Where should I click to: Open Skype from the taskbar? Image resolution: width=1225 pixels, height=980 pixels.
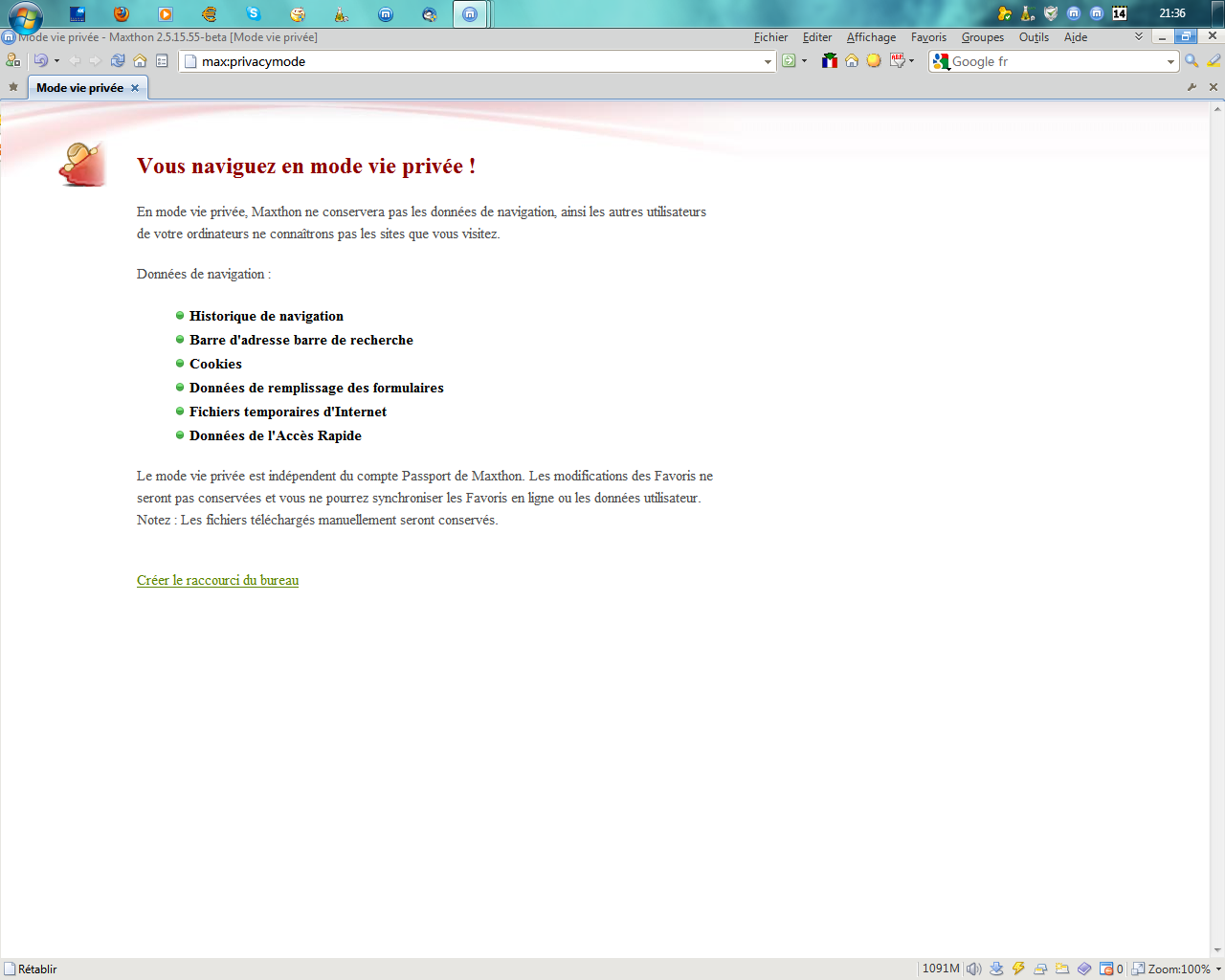254,14
